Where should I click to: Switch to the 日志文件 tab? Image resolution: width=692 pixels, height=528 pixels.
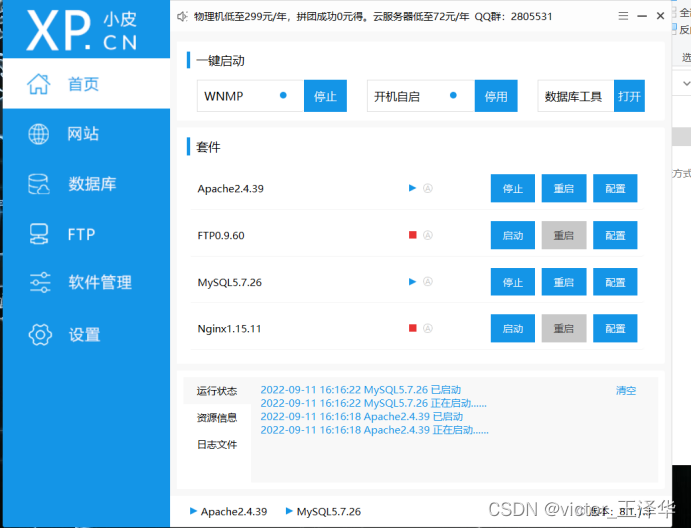coord(217,445)
